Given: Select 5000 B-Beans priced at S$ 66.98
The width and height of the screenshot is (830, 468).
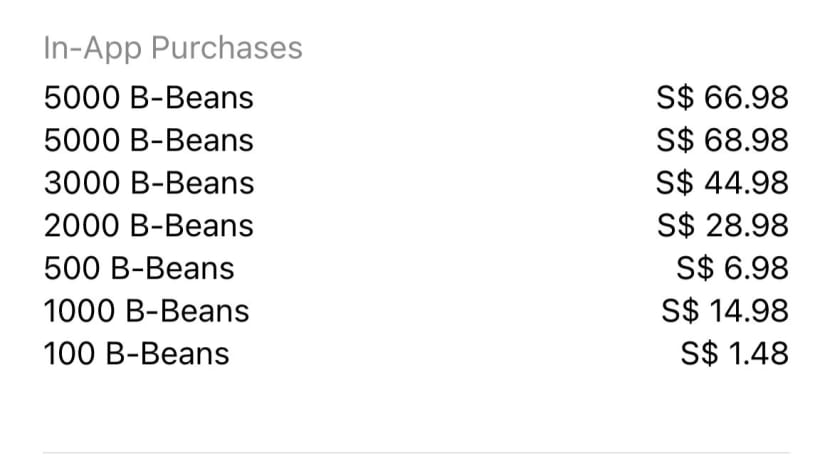Looking at the screenshot, I should (149, 98).
